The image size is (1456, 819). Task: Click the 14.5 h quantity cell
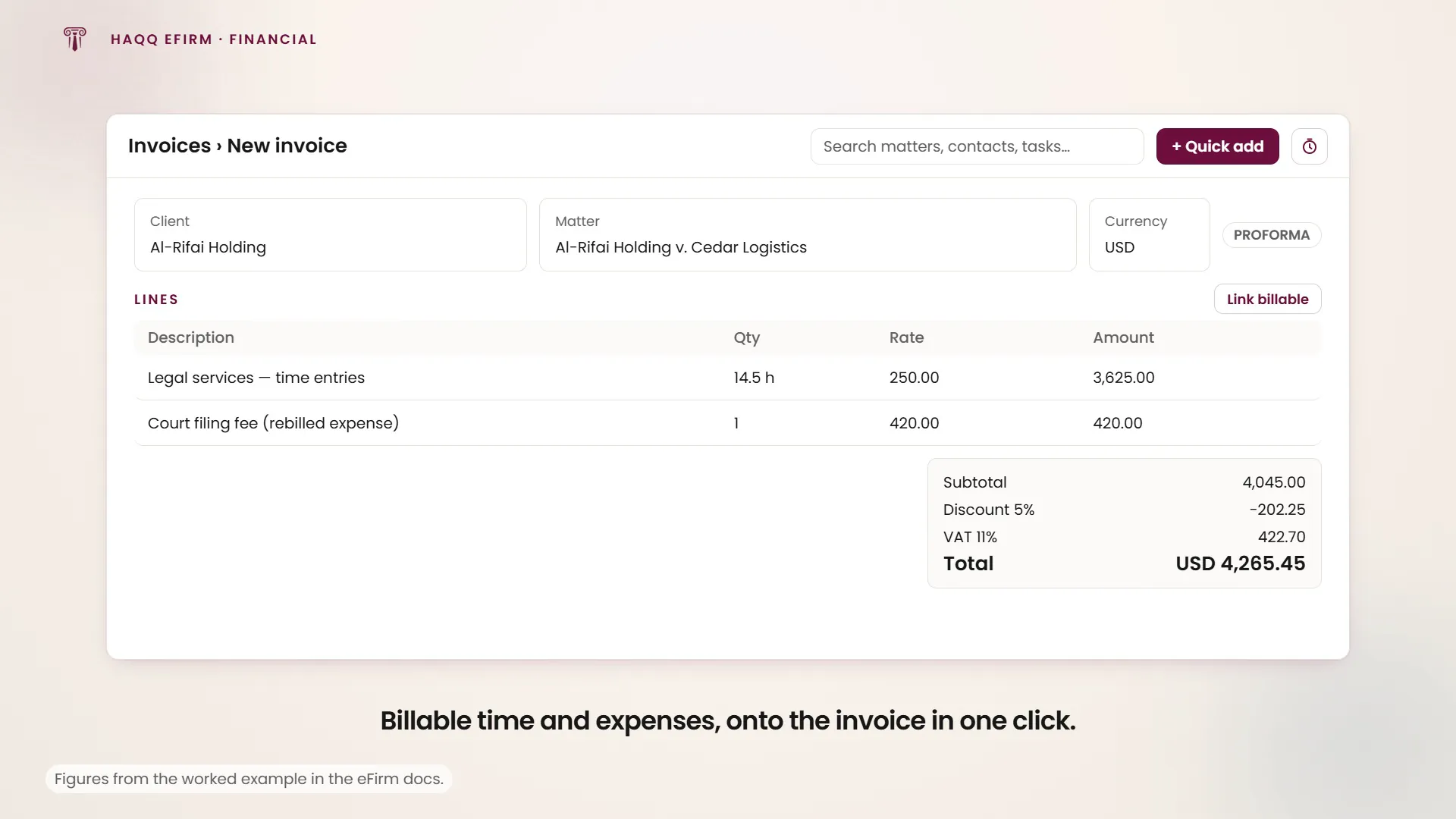754,378
